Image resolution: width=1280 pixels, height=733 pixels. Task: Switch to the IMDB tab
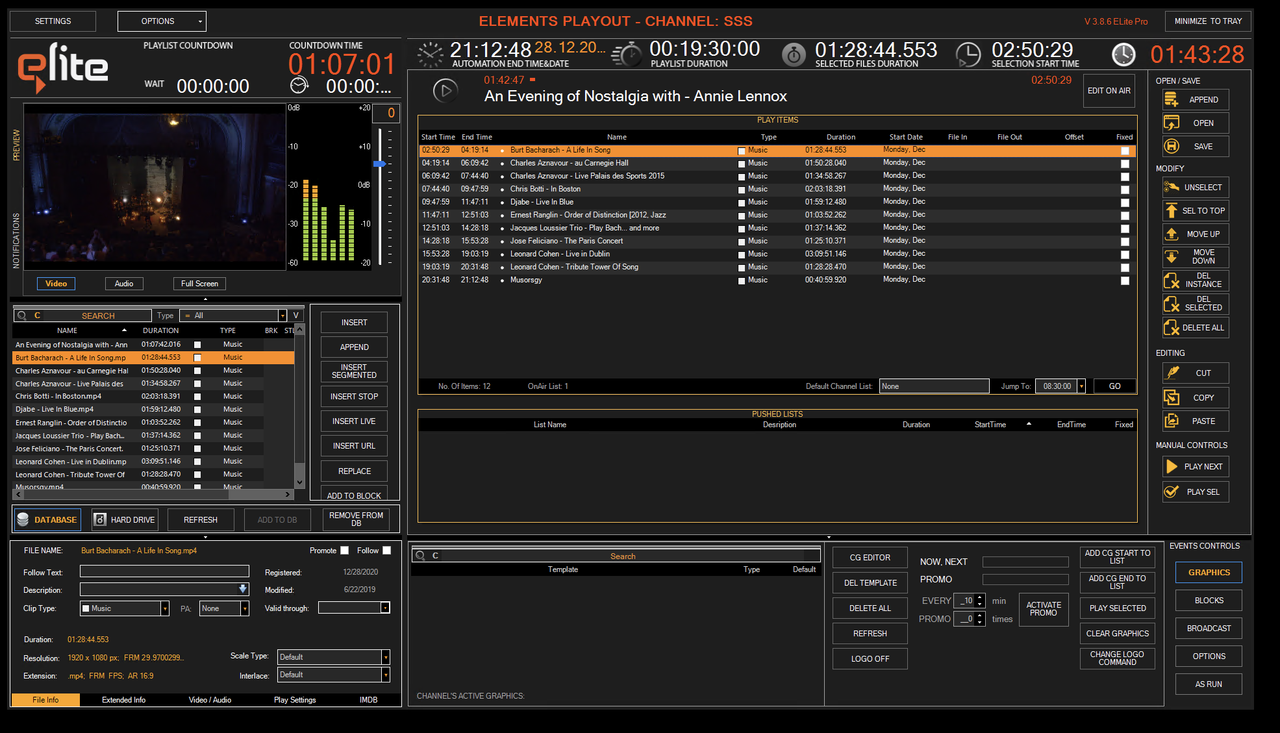pyautogui.click(x=369, y=700)
